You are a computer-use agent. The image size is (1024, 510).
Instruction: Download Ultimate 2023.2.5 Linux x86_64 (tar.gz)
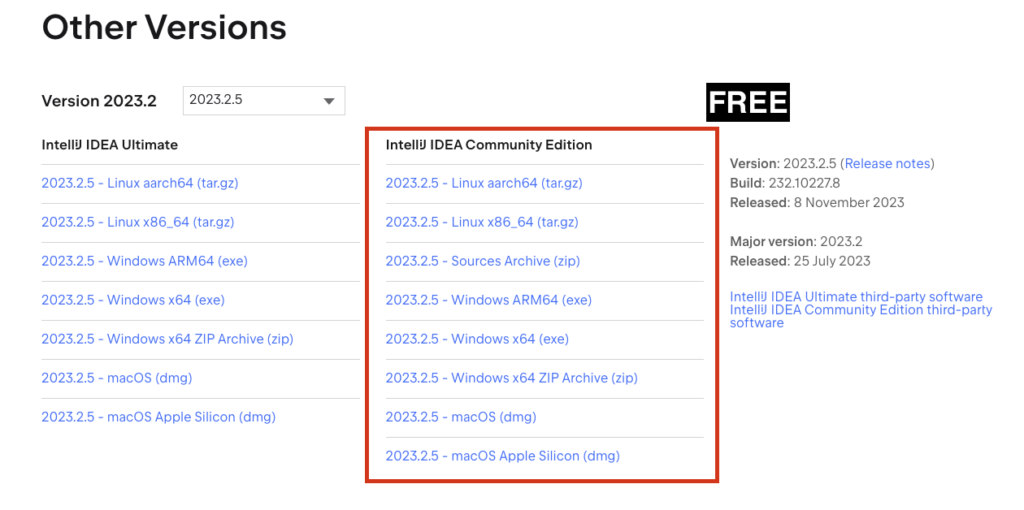[138, 223]
